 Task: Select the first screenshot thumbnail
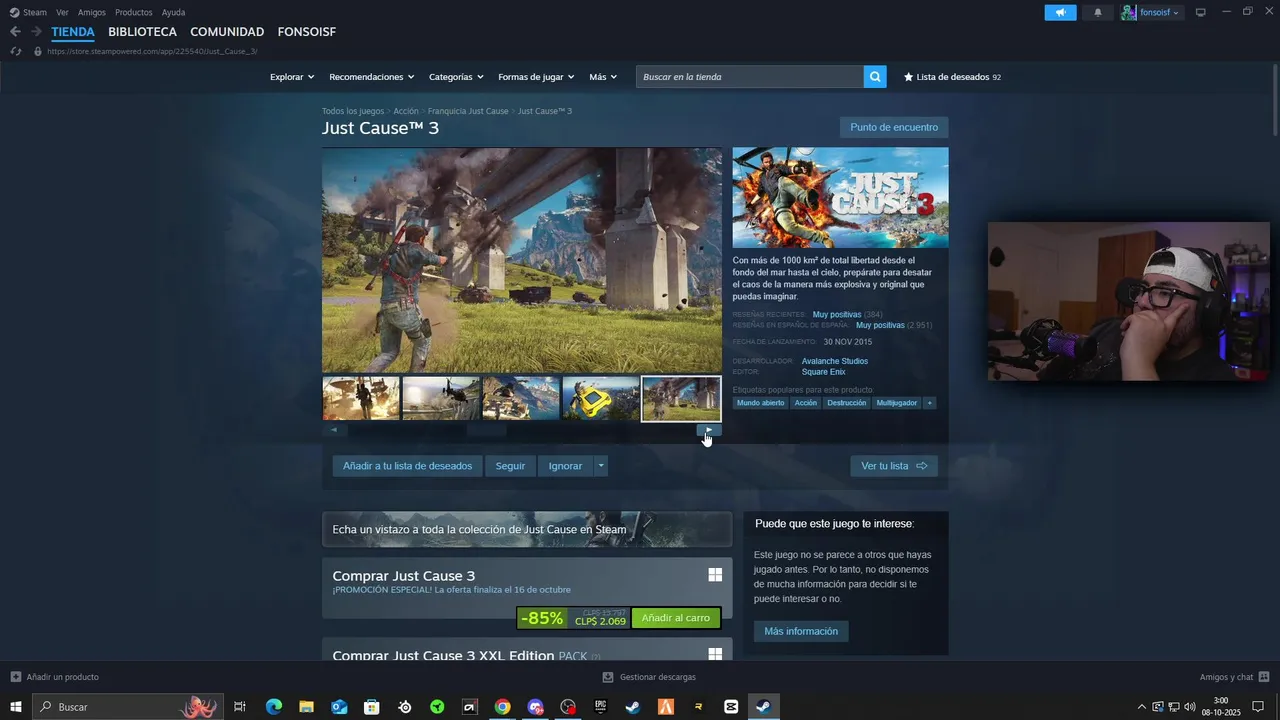[x=361, y=398]
